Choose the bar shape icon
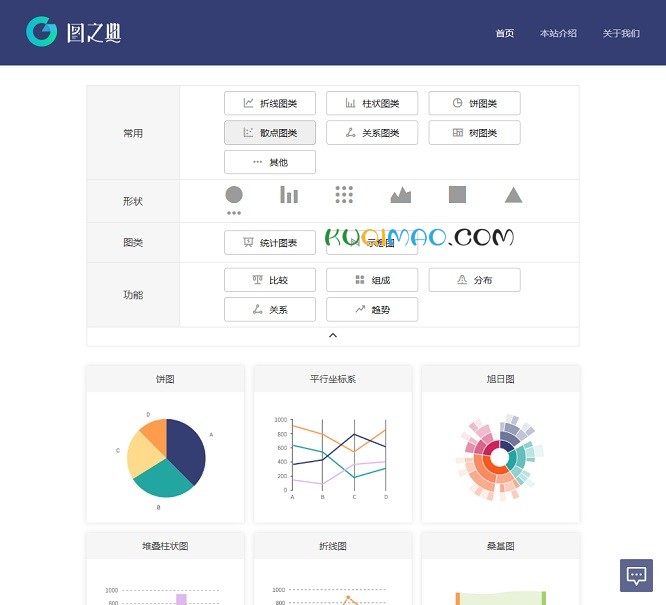This screenshot has height=605, width=666. click(x=289, y=195)
